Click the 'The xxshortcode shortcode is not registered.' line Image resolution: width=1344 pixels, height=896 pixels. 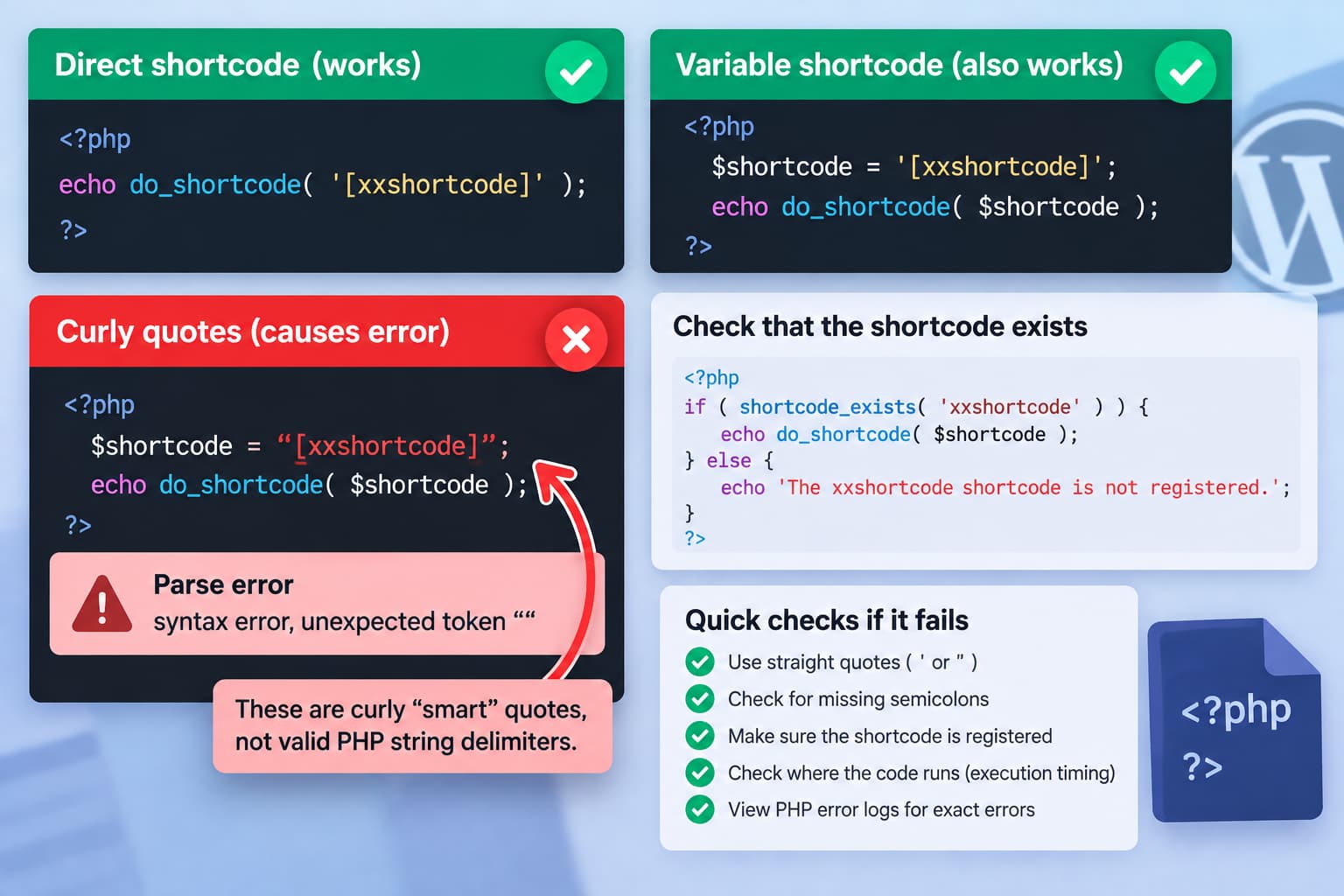point(1005,487)
